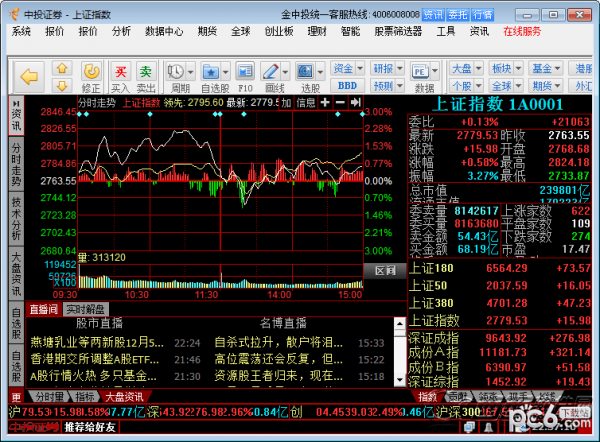Switch to the 直播间 tab
Image resolution: width=600 pixels, height=442 pixels.
click(44, 309)
